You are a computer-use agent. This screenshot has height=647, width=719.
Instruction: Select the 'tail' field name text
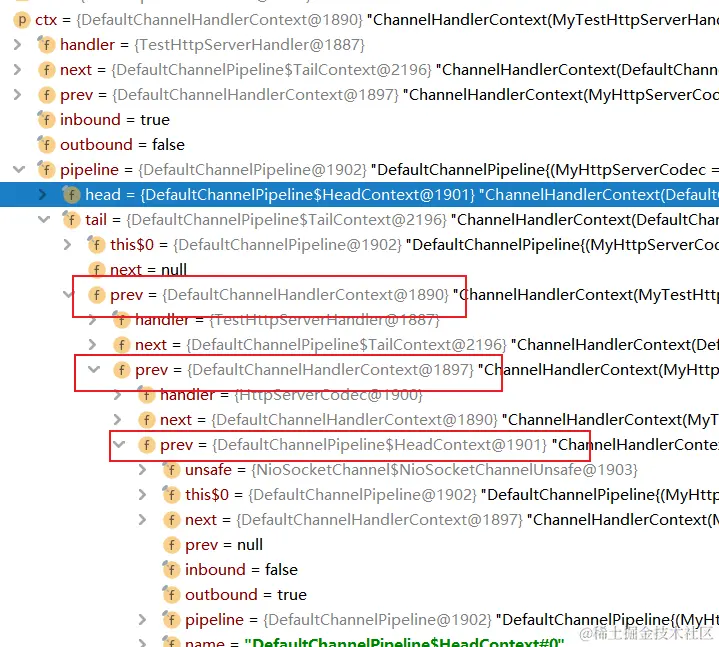tap(96, 220)
